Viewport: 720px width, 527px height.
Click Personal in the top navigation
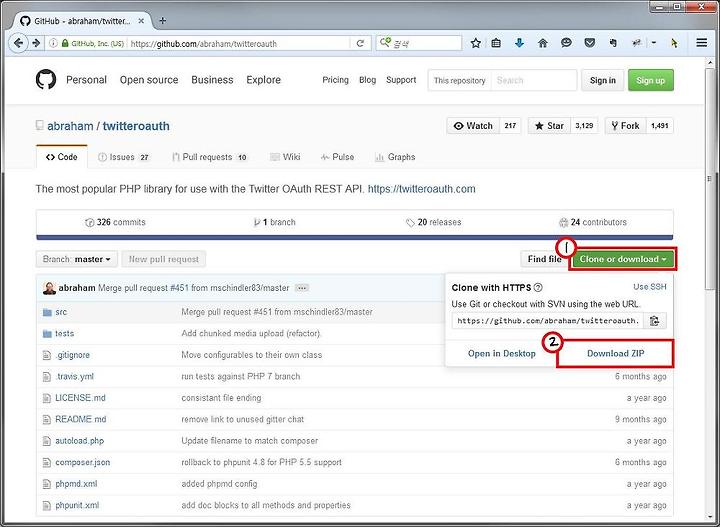pos(86,80)
